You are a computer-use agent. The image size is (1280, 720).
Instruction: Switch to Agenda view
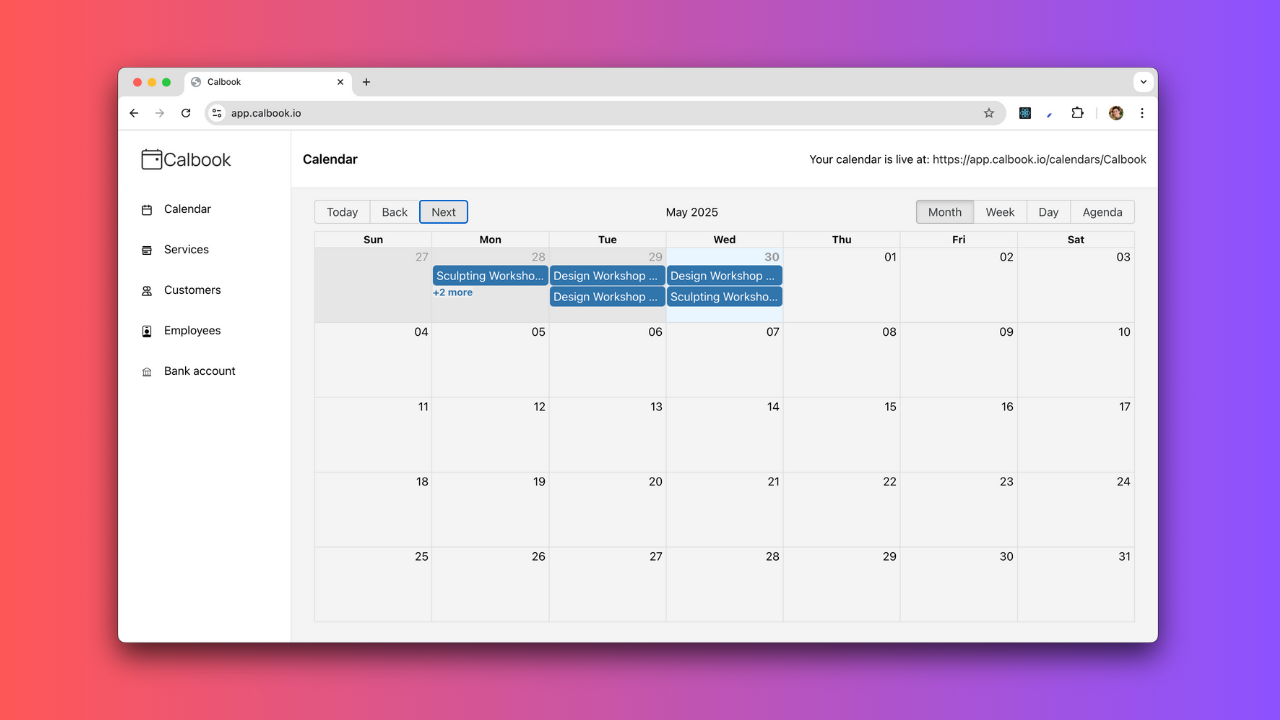pos(1102,212)
